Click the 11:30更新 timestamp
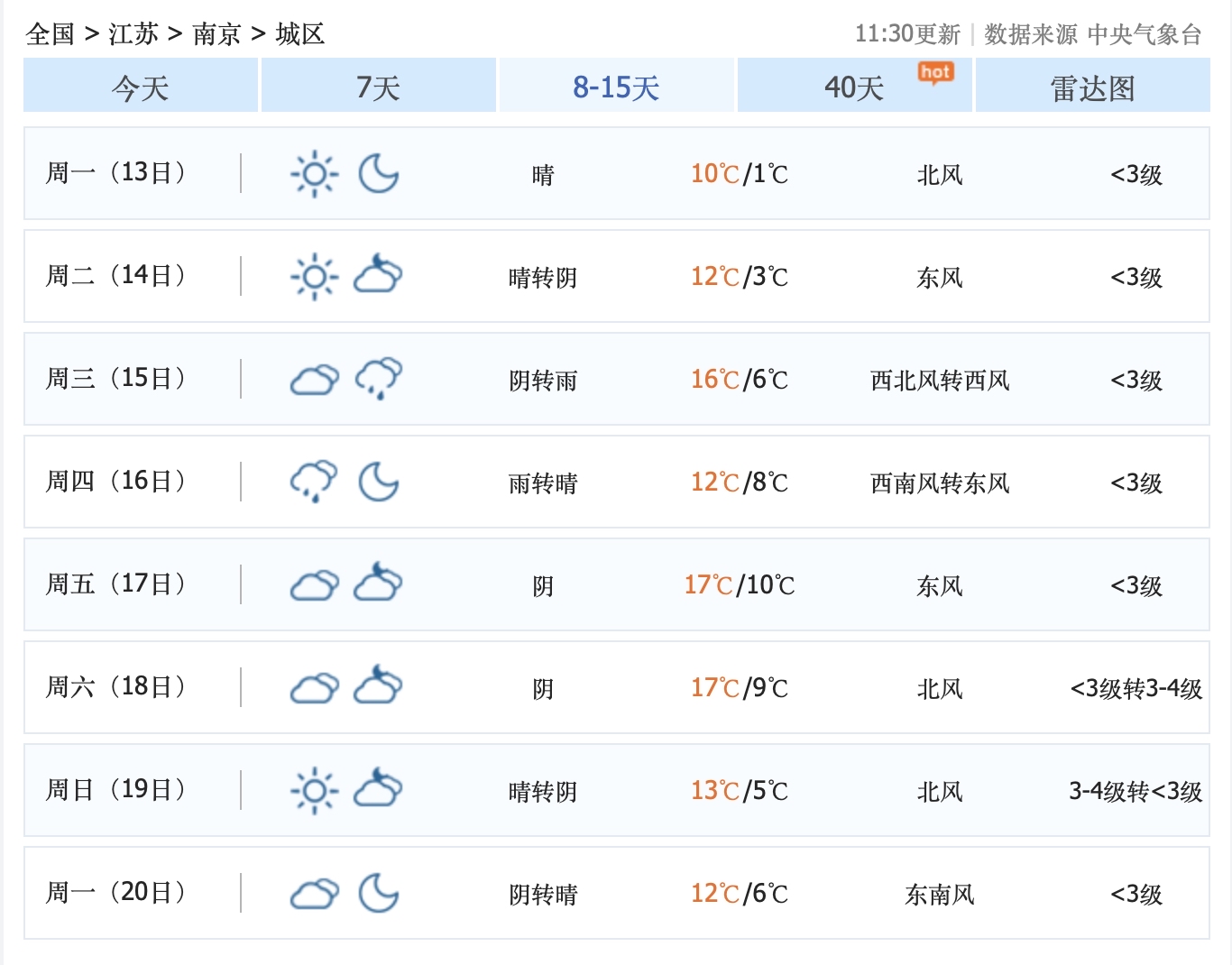This screenshot has height=965, width=1232. click(x=908, y=34)
